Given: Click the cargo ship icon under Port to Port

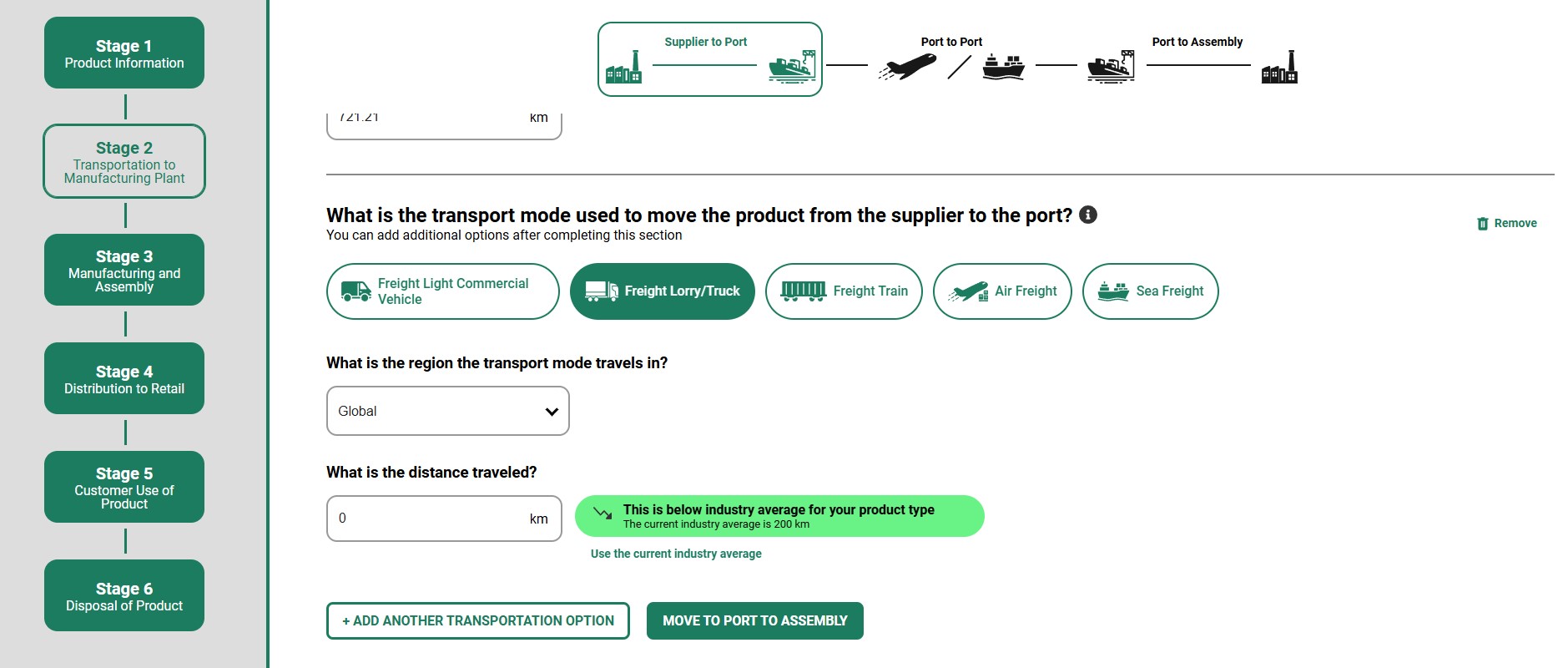Looking at the screenshot, I should [x=1003, y=67].
